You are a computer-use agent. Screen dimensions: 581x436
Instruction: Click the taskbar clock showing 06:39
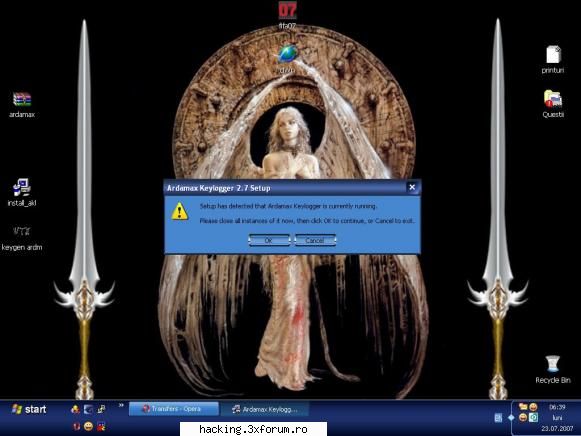coord(557,407)
